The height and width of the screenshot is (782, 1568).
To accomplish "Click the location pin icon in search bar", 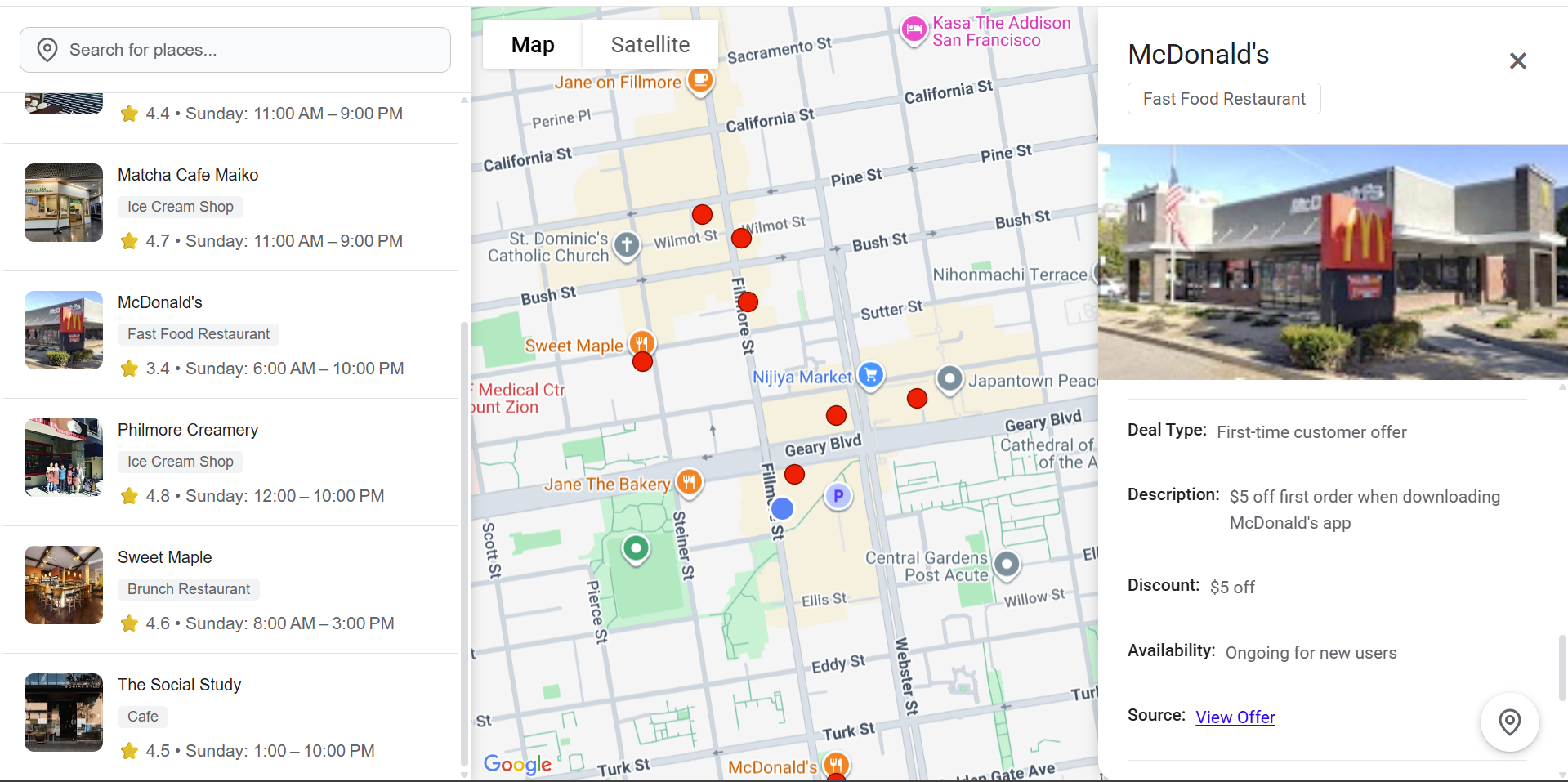I will coord(47,50).
